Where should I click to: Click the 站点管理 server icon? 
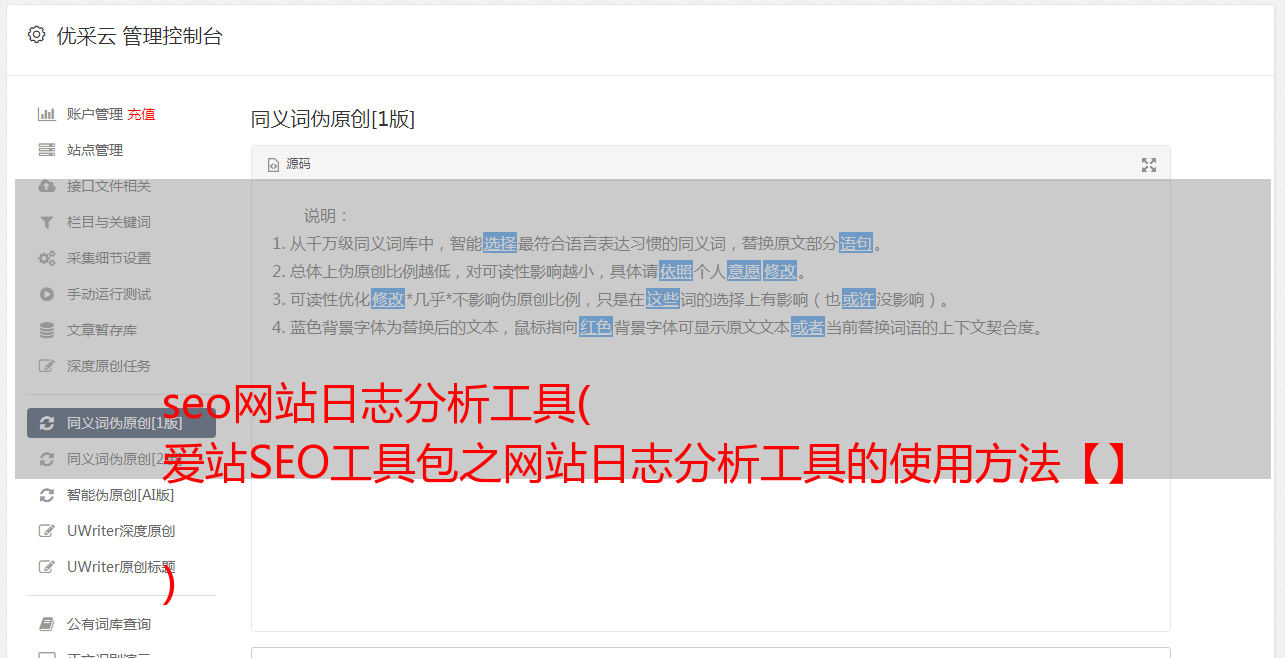pyautogui.click(x=46, y=150)
